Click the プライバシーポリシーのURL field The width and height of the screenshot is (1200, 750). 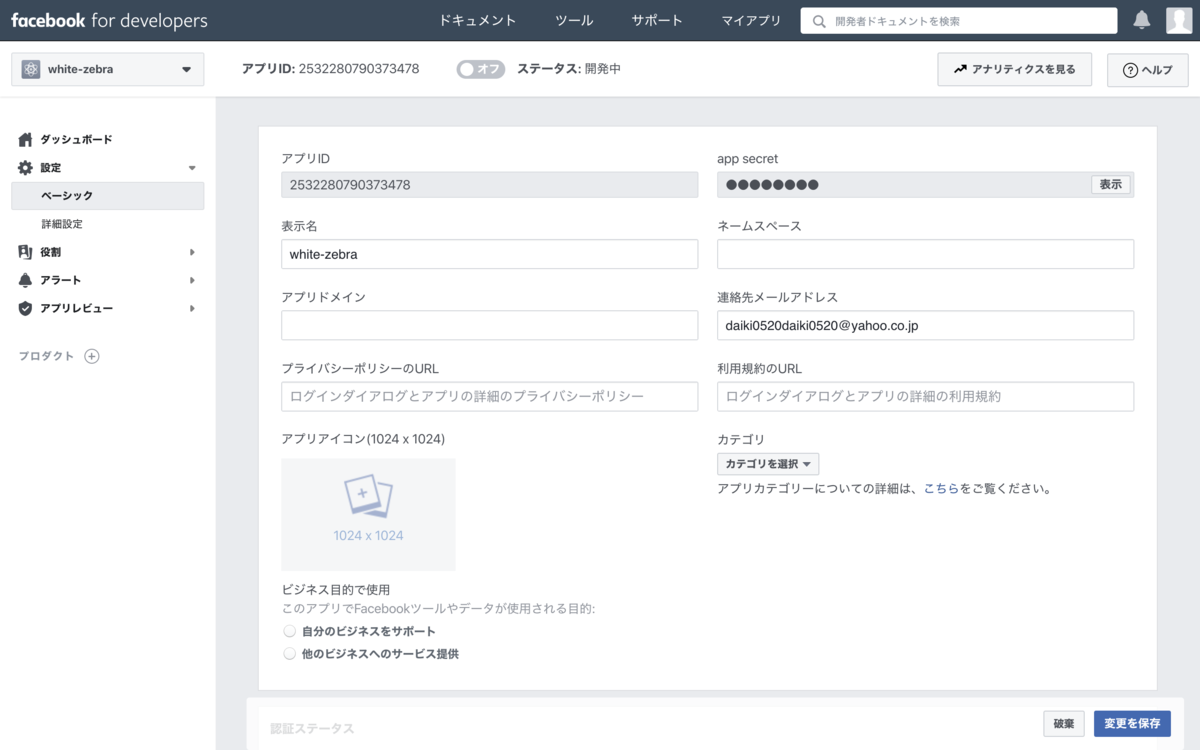pos(490,396)
